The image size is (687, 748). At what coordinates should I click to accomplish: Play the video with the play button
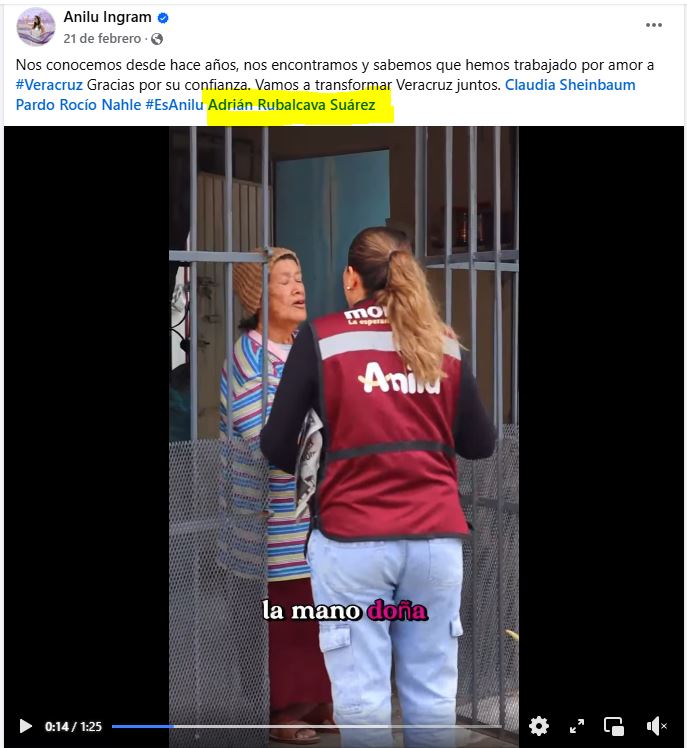25,727
